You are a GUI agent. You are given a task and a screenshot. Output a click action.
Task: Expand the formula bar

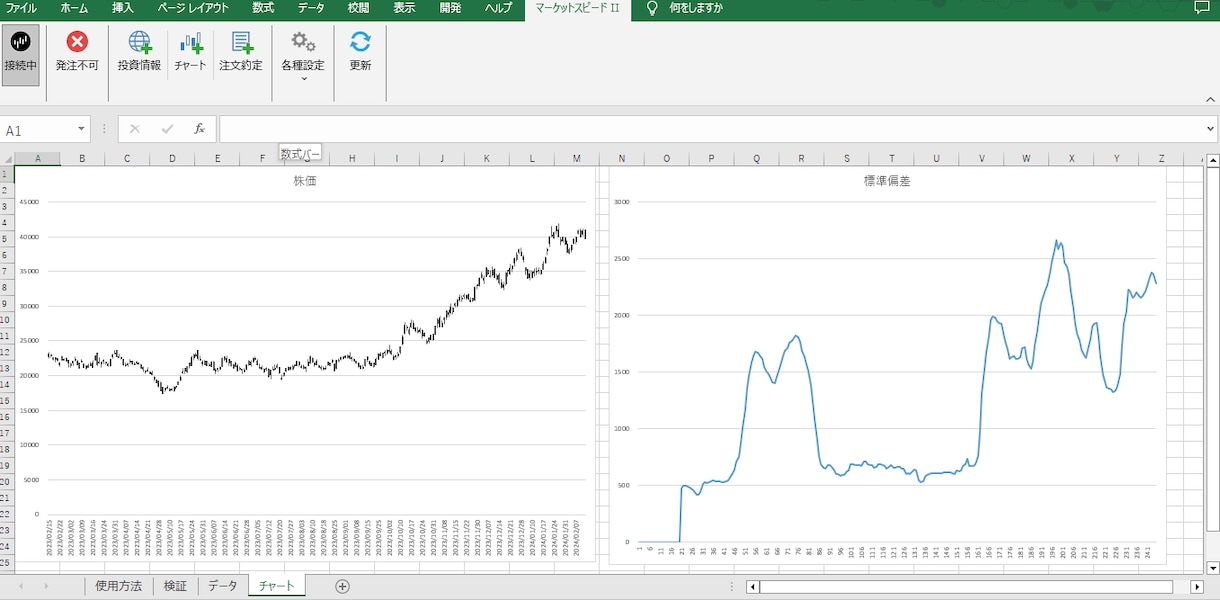[x=1211, y=129]
